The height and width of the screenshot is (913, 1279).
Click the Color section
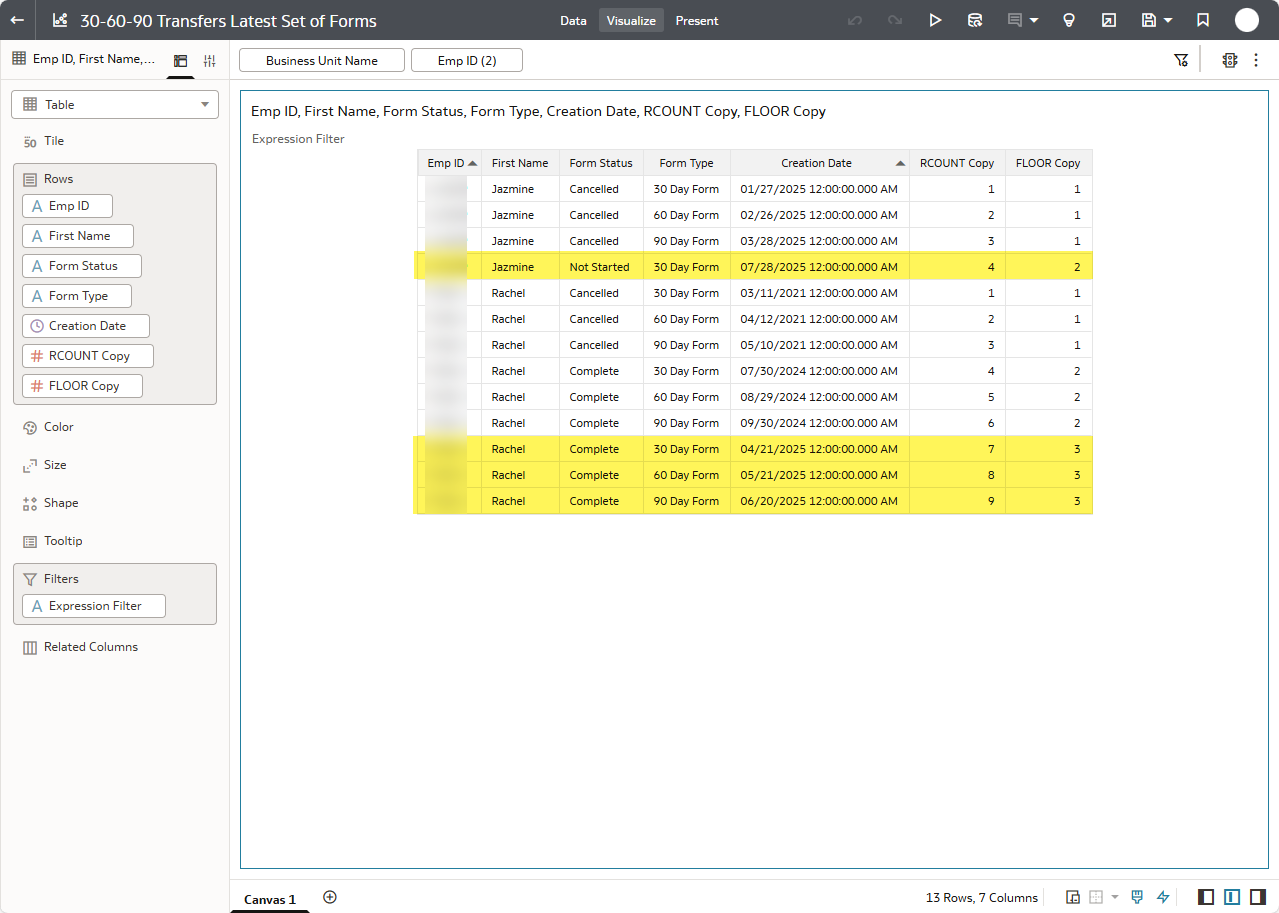tap(58, 427)
